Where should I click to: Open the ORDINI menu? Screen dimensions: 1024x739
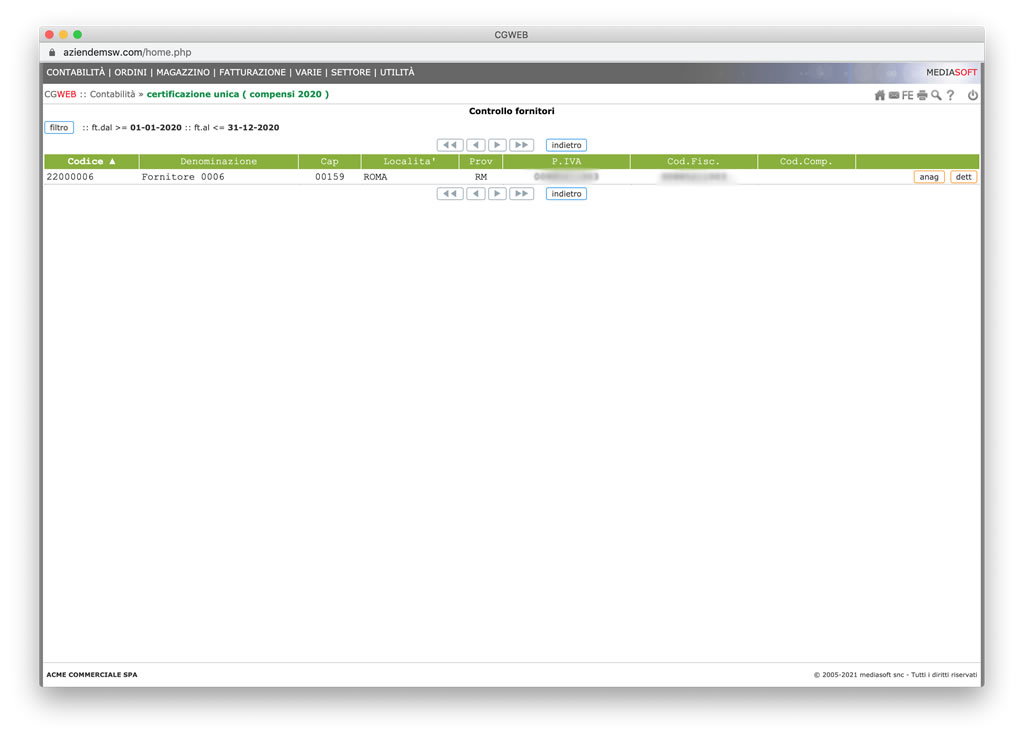tap(131, 72)
